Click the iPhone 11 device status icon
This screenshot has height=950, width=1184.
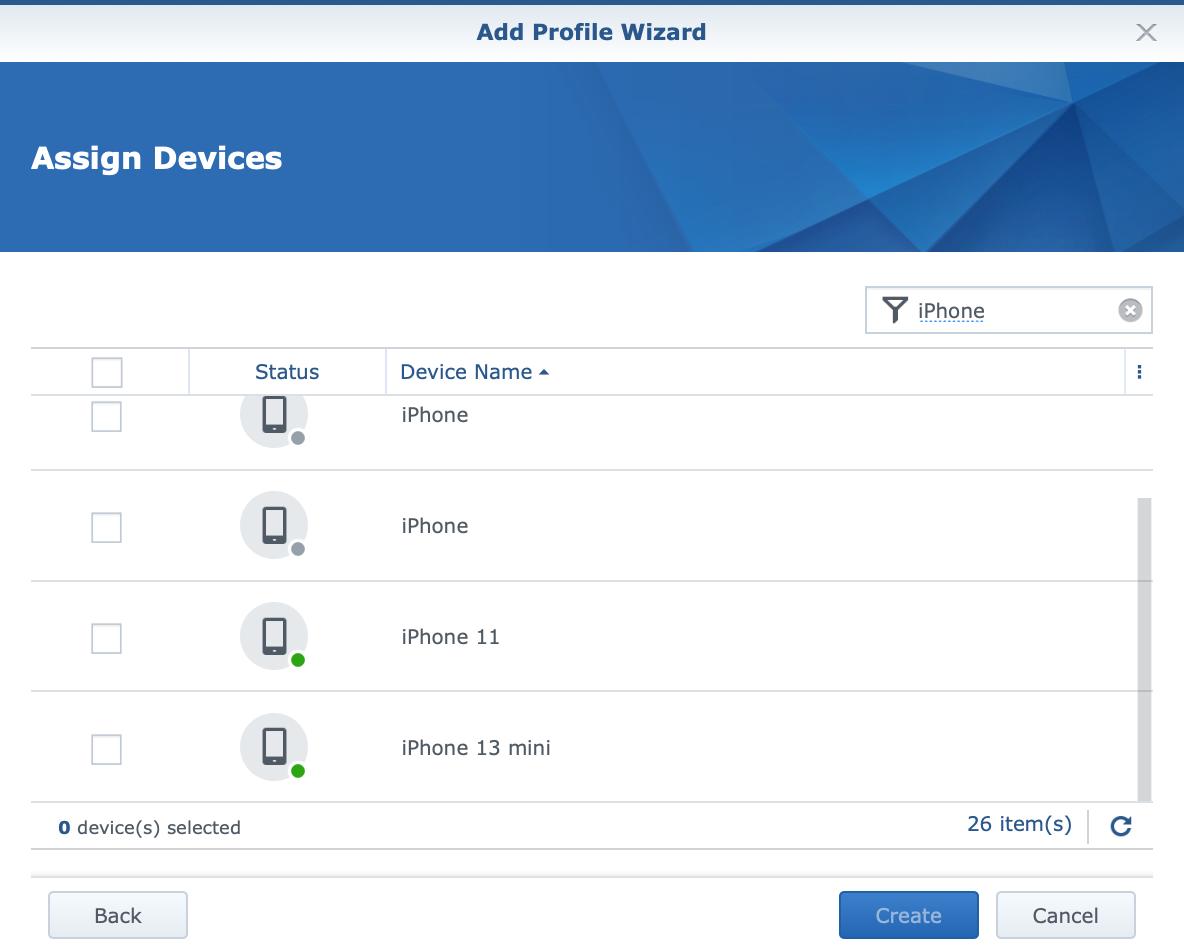pyautogui.click(x=274, y=637)
